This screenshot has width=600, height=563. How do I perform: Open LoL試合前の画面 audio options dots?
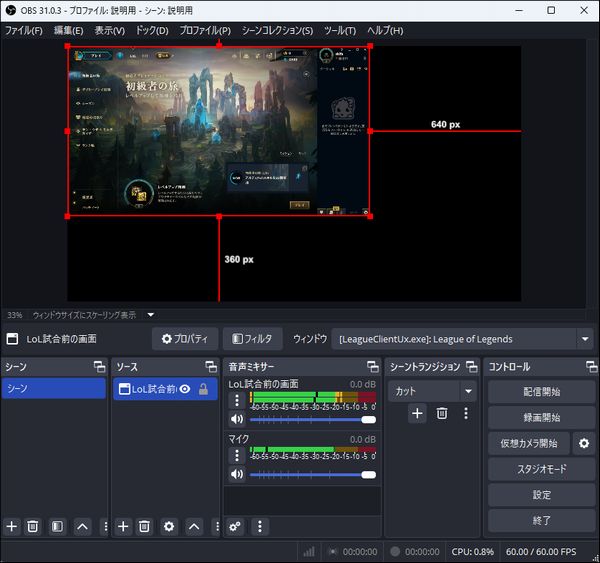(237, 400)
